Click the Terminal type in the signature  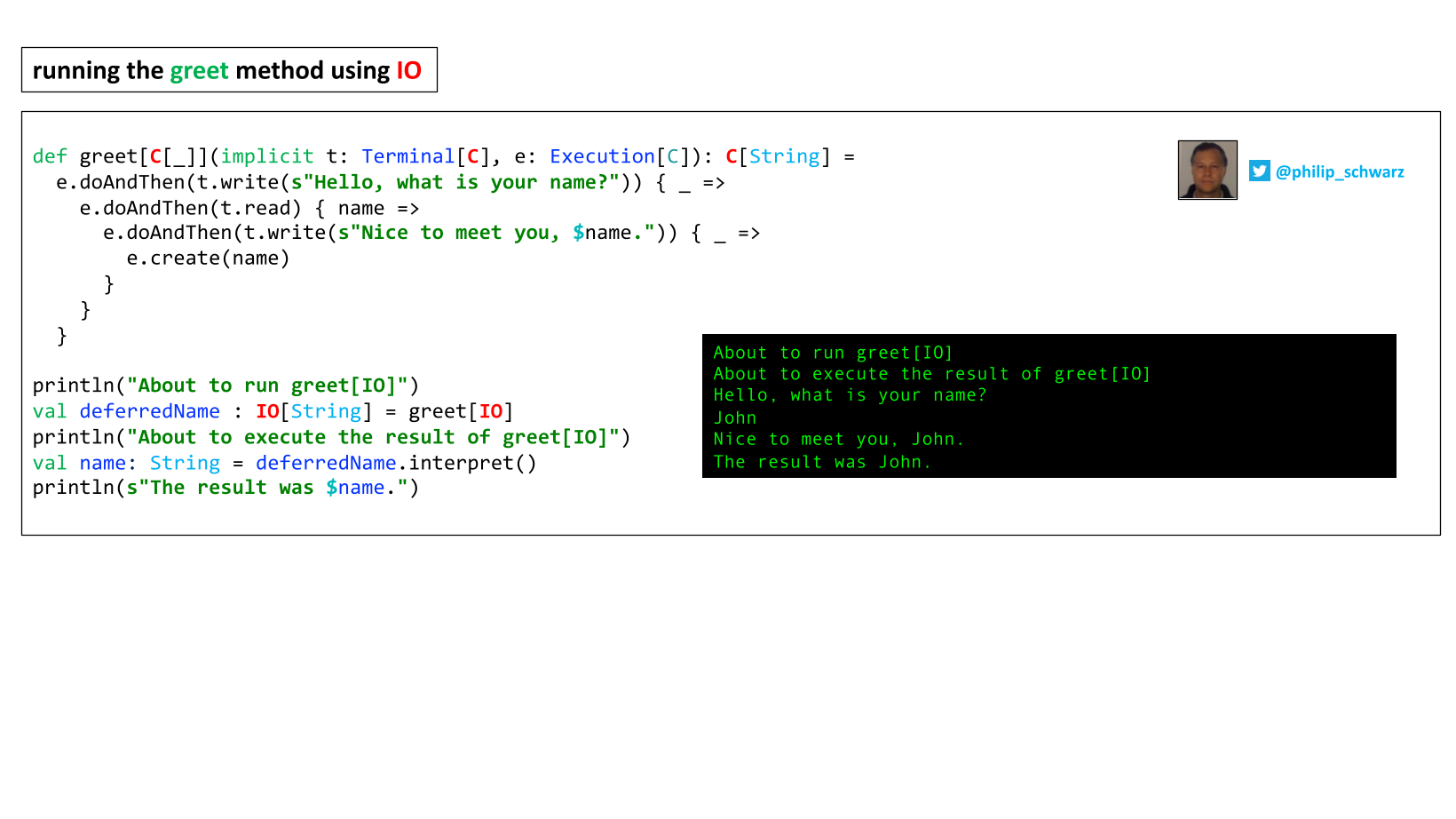point(408,156)
